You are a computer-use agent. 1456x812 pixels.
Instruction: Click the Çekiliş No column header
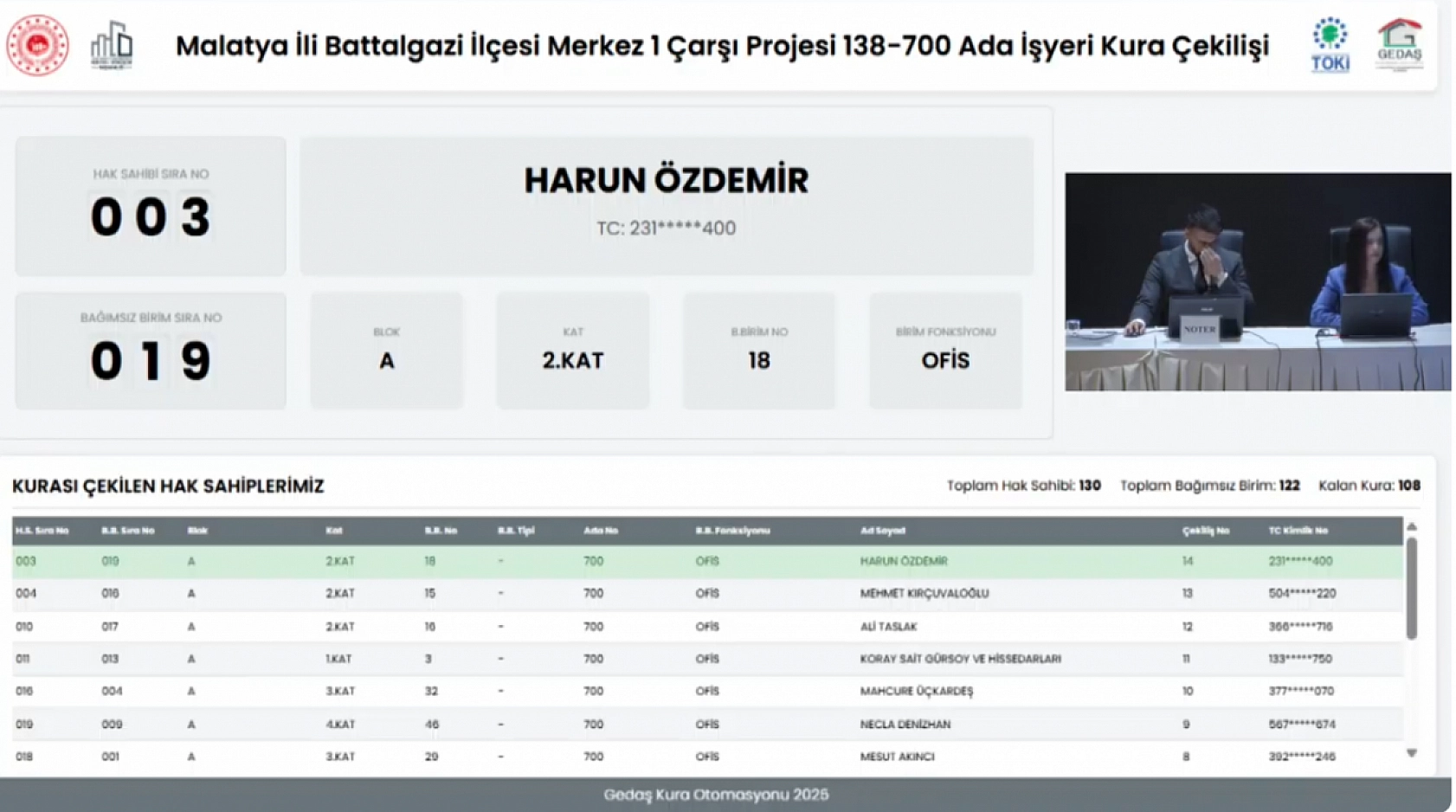1203,531
